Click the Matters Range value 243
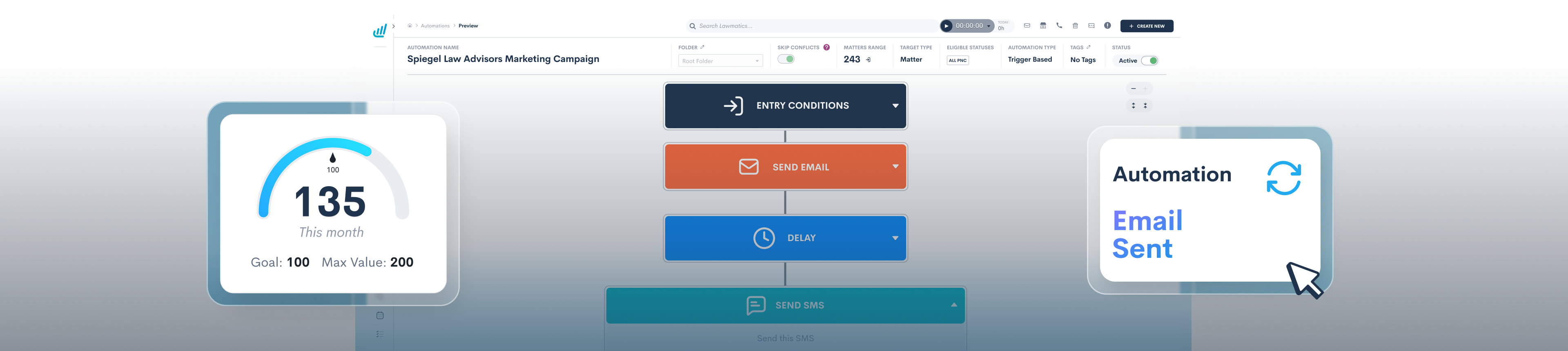1568x351 pixels. 851,59
